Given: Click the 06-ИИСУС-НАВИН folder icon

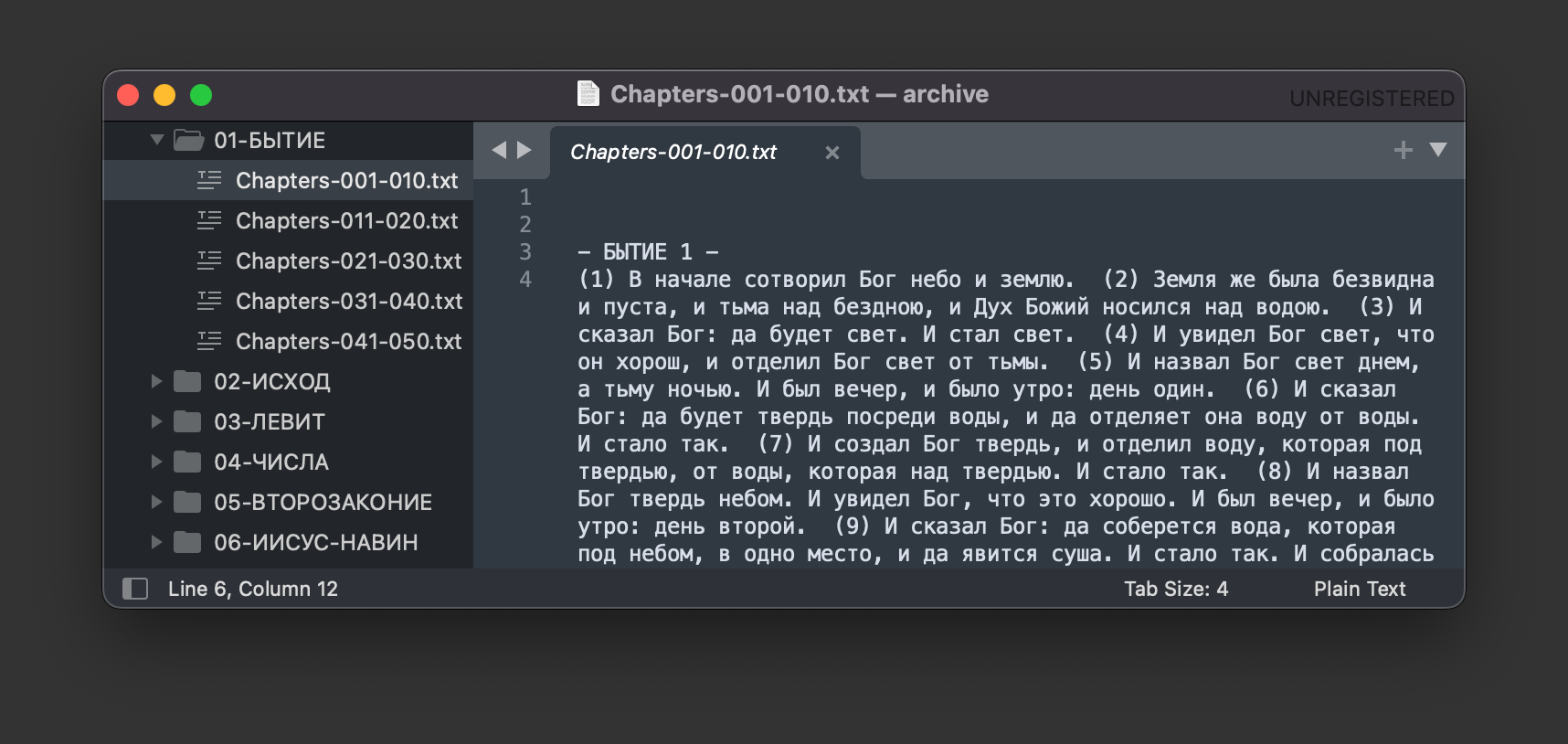Looking at the screenshot, I should point(187,542).
